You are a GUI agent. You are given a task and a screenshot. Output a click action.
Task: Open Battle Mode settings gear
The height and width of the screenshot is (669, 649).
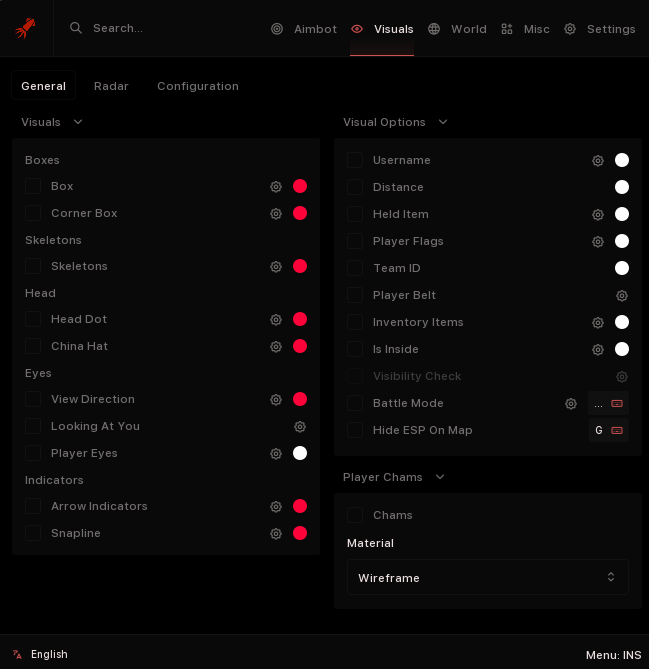[571, 403]
